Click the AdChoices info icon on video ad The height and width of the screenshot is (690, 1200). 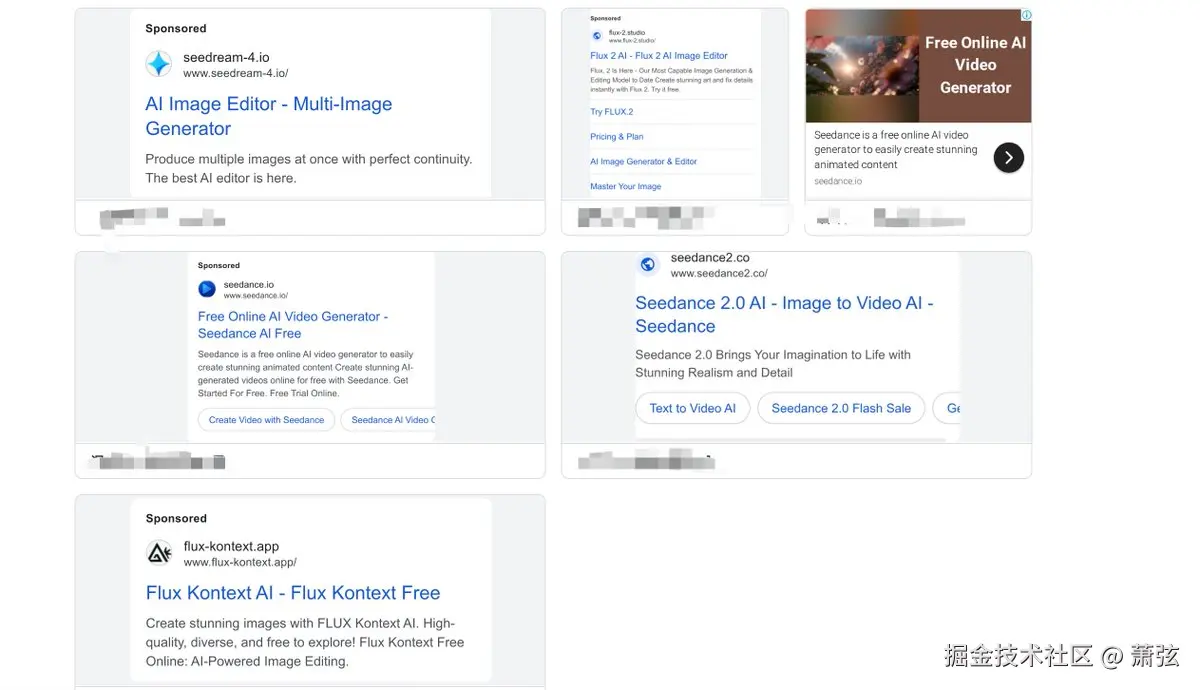[1025, 15]
